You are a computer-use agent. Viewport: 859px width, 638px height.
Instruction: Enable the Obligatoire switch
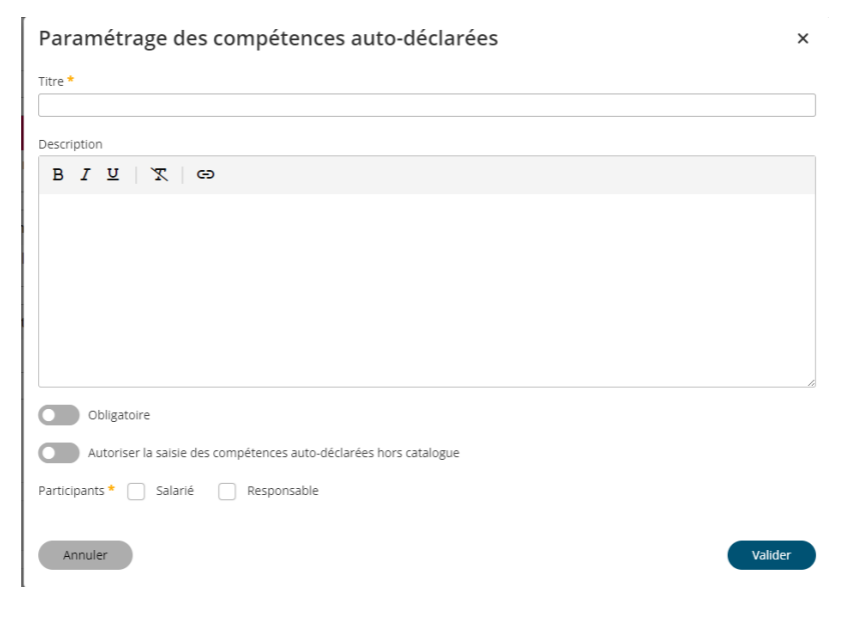[58, 415]
